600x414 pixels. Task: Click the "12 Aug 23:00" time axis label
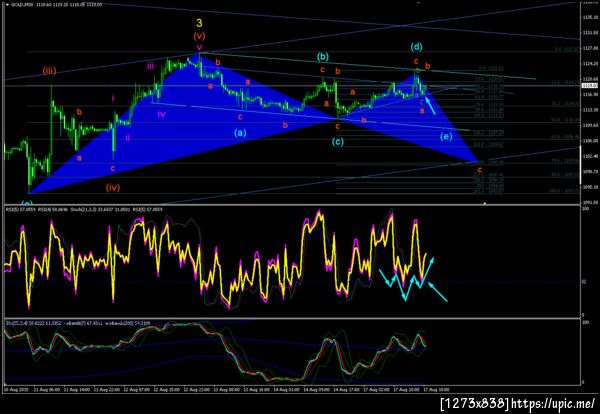[197, 390]
